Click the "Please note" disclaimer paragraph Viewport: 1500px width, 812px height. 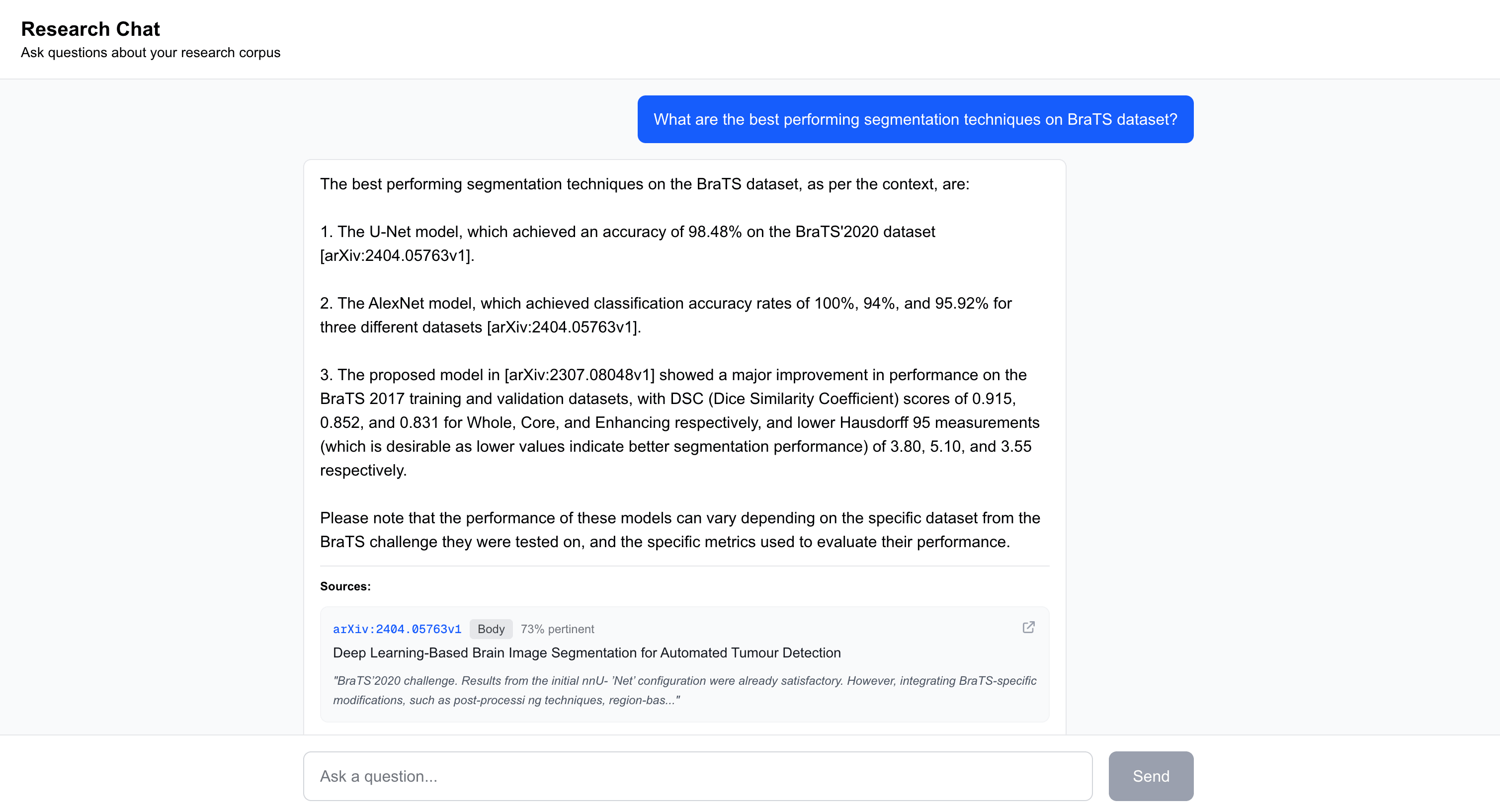tap(679, 530)
